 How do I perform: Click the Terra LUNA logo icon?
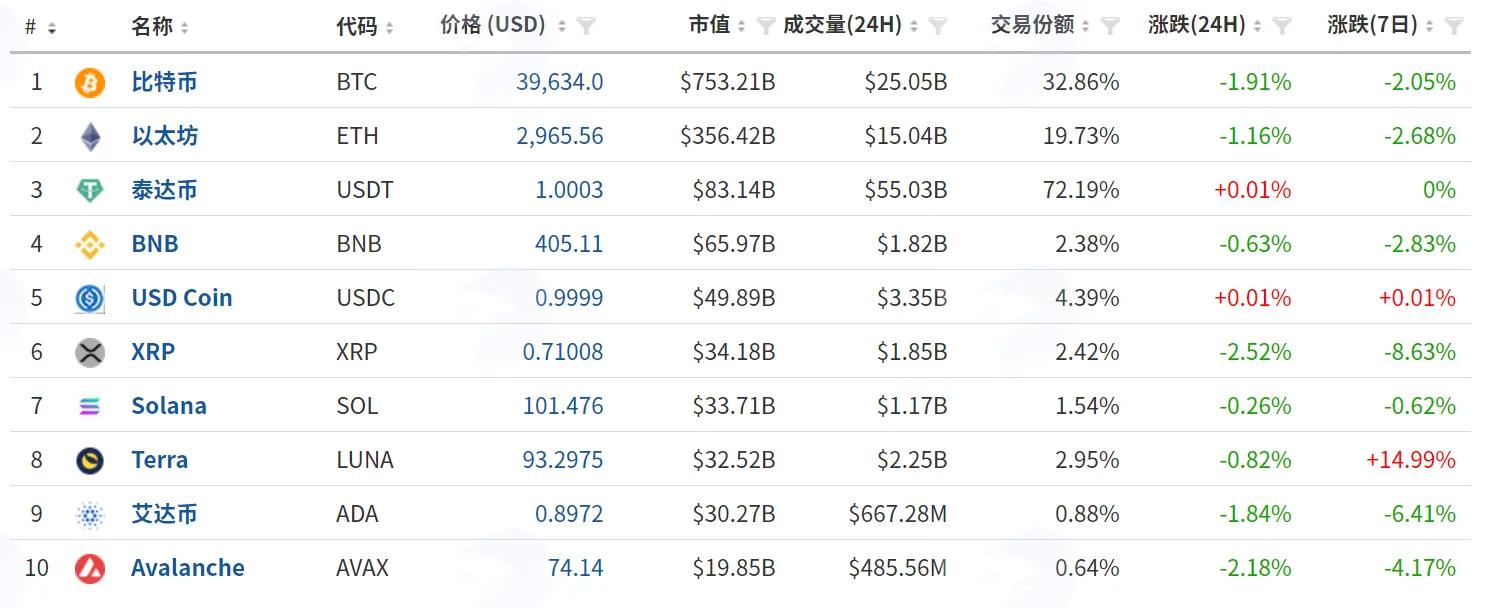(90, 460)
